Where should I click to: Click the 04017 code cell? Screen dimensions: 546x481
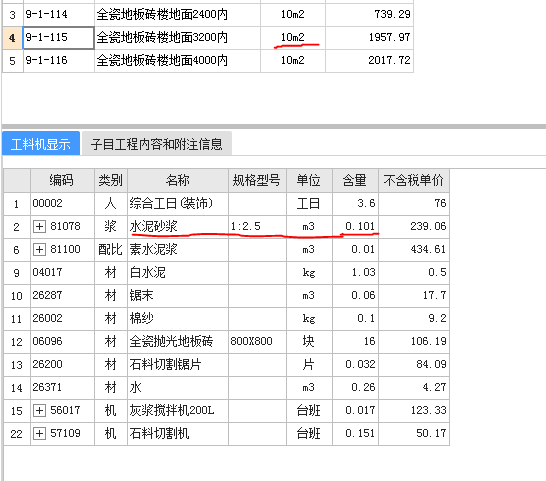62,273
